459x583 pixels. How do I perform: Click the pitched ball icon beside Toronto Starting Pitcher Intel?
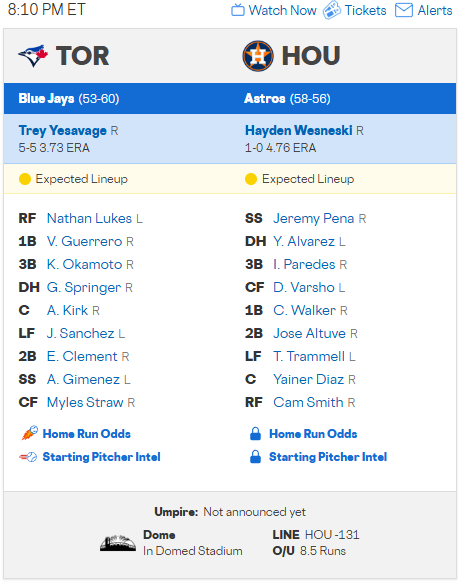pyautogui.click(x=28, y=457)
